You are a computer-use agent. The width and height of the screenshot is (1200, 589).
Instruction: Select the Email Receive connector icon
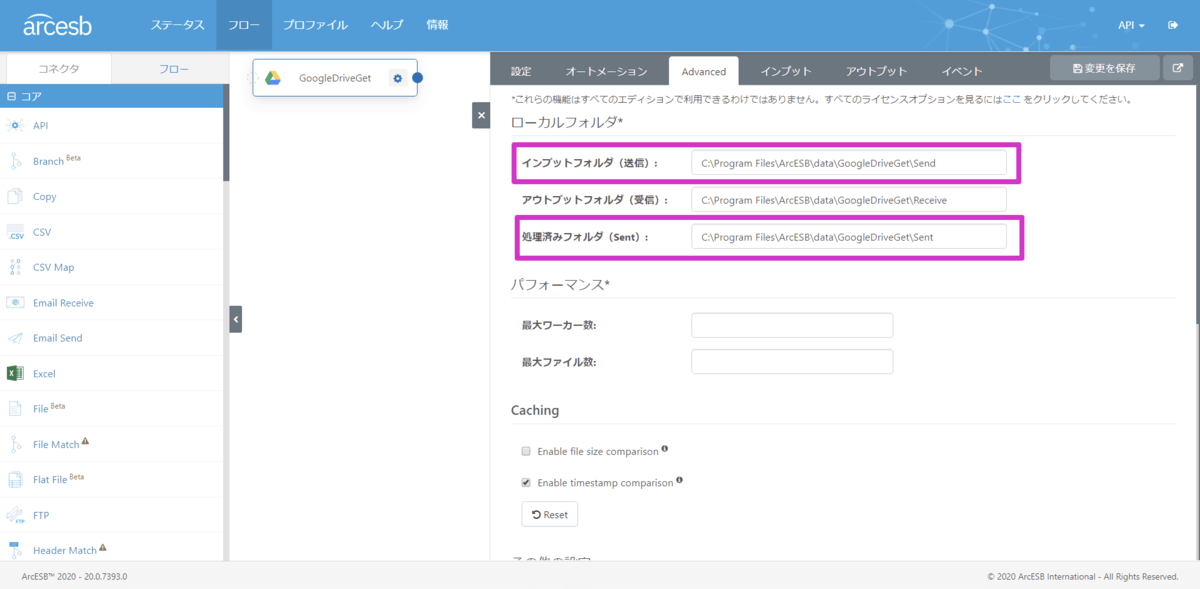coord(15,302)
